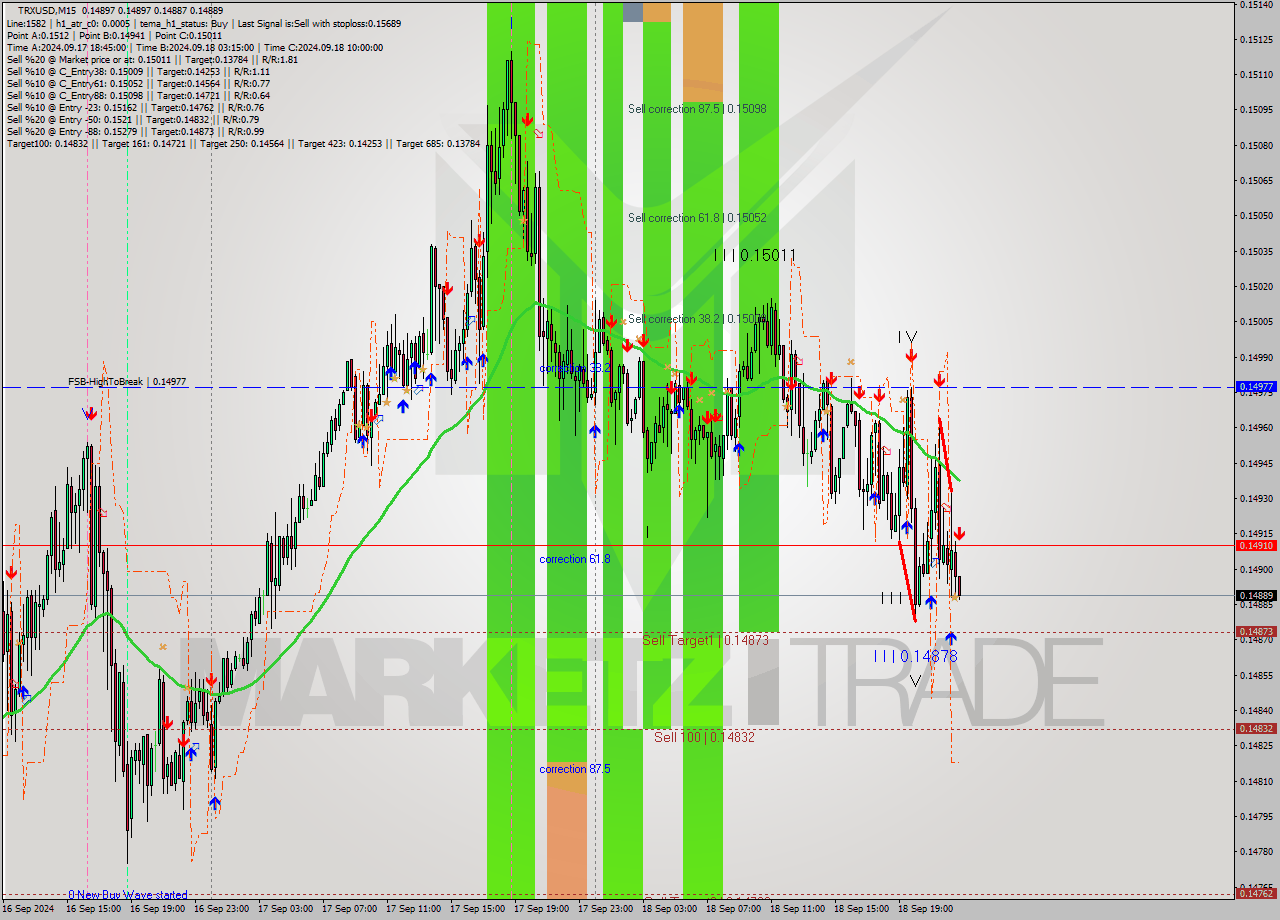Select the Time A:2024.09.17 18:45:00 line
Viewport: 1280px width, 920px height.
coord(194,47)
